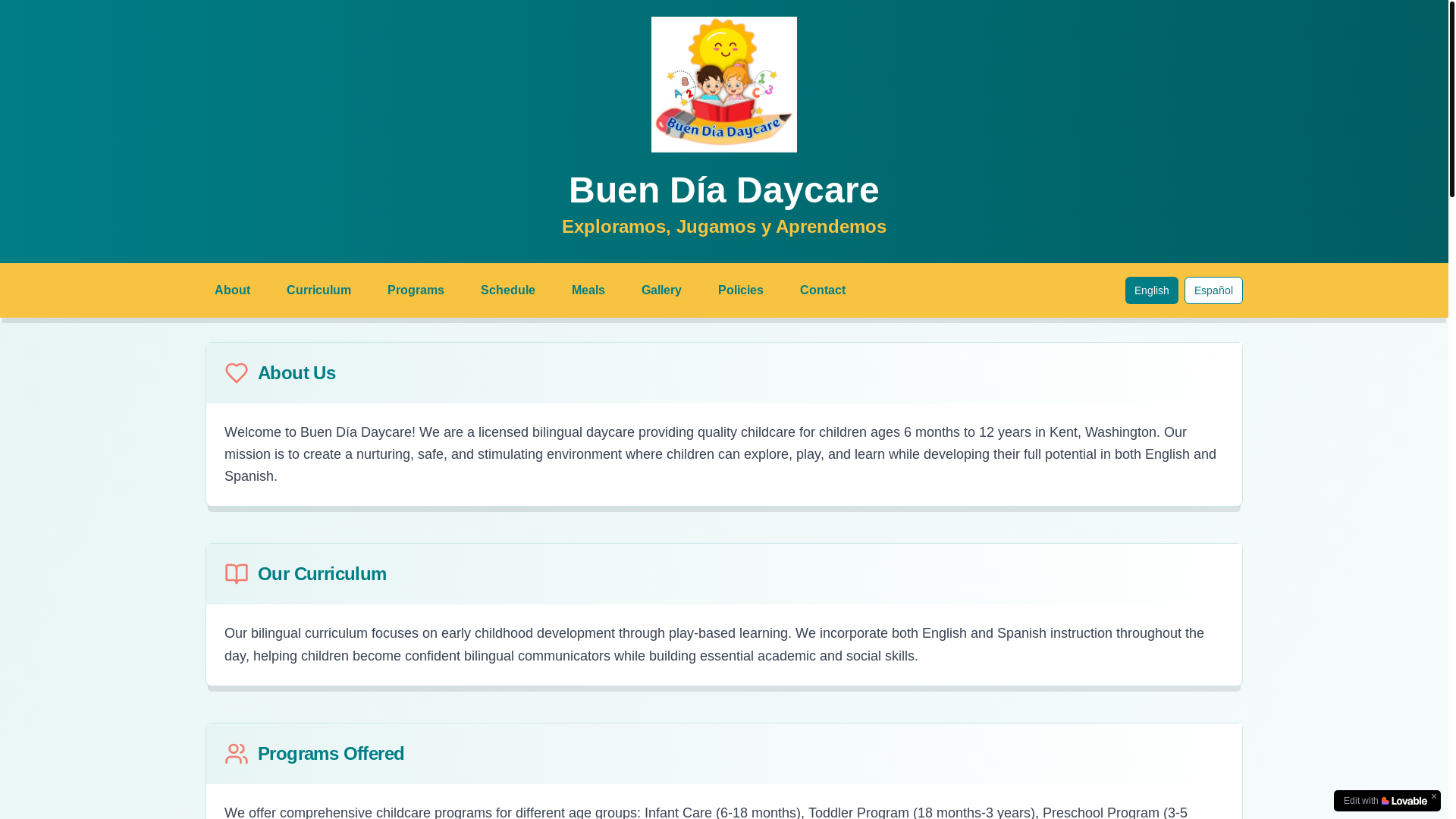Image resolution: width=1456 pixels, height=819 pixels.
Task: View the Gallery nav item
Action: tap(661, 290)
